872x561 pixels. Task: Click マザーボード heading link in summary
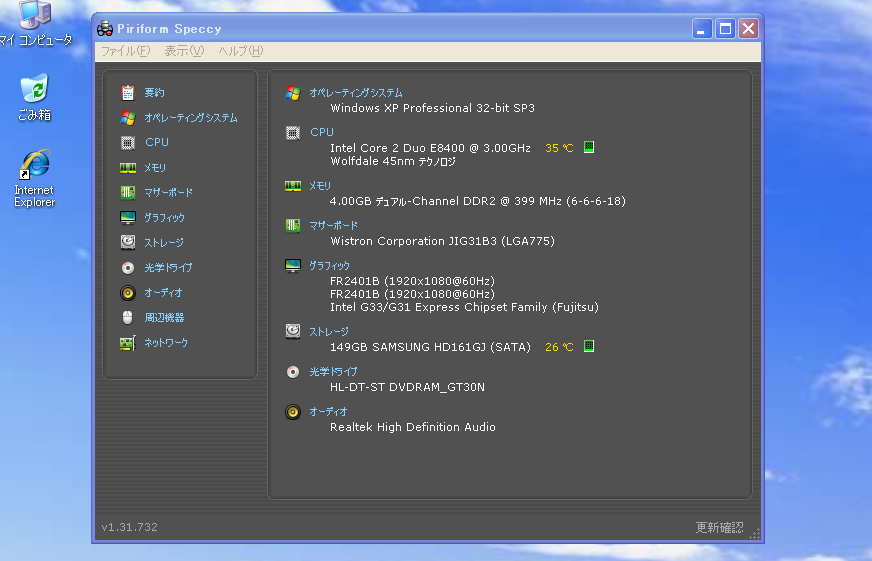pyautogui.click(x=333, y=225)
